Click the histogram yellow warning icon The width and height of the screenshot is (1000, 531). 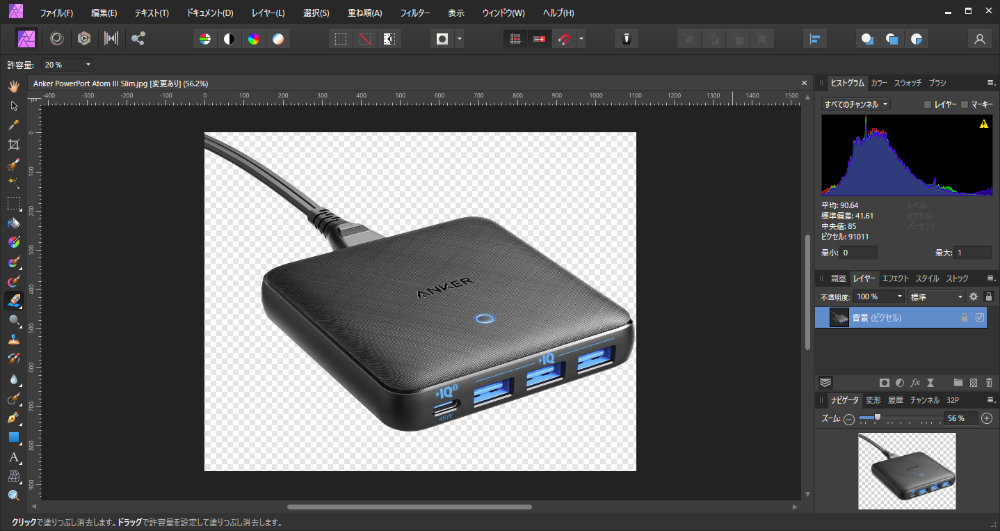point(983,124)
